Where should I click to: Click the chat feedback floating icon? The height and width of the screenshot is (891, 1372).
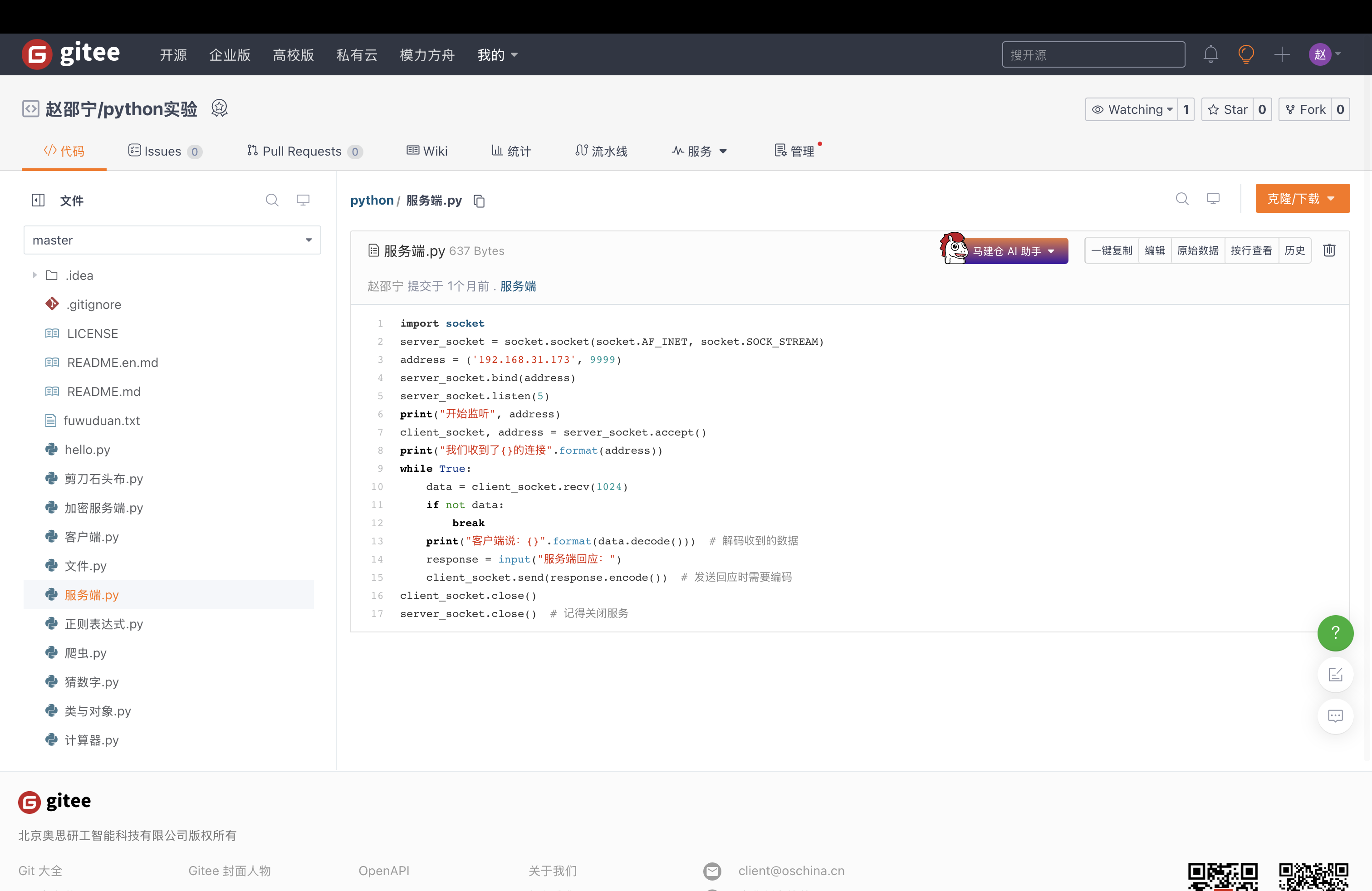pyautogui.click(x=1335, y=716)
